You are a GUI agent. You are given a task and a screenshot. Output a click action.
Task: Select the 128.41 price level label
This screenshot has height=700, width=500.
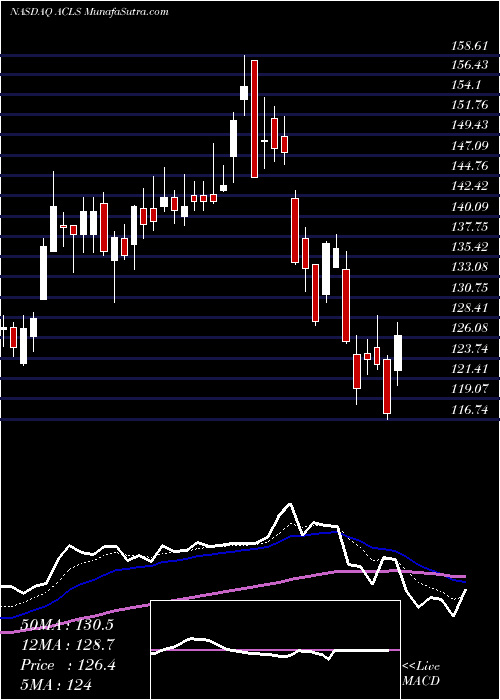click(471, 308)
